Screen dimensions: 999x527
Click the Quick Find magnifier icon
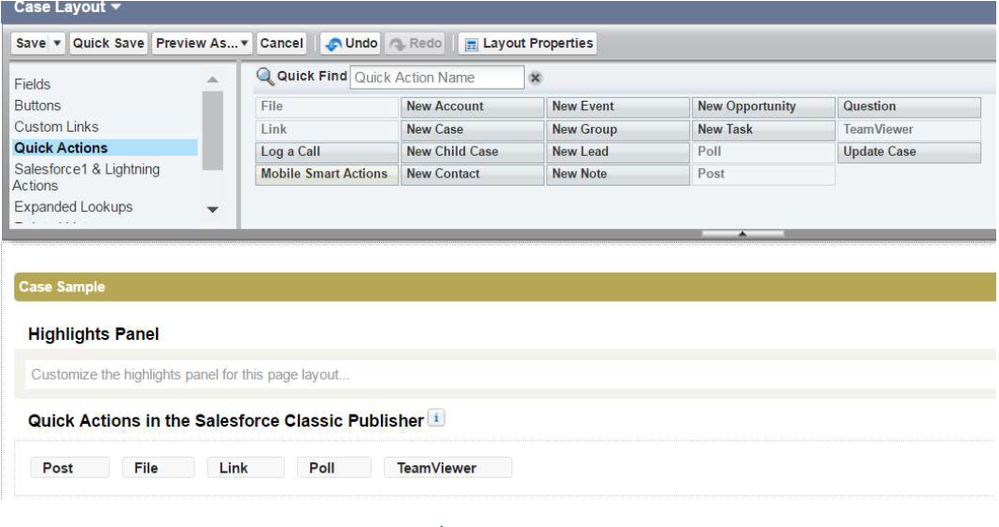[265, 76]
